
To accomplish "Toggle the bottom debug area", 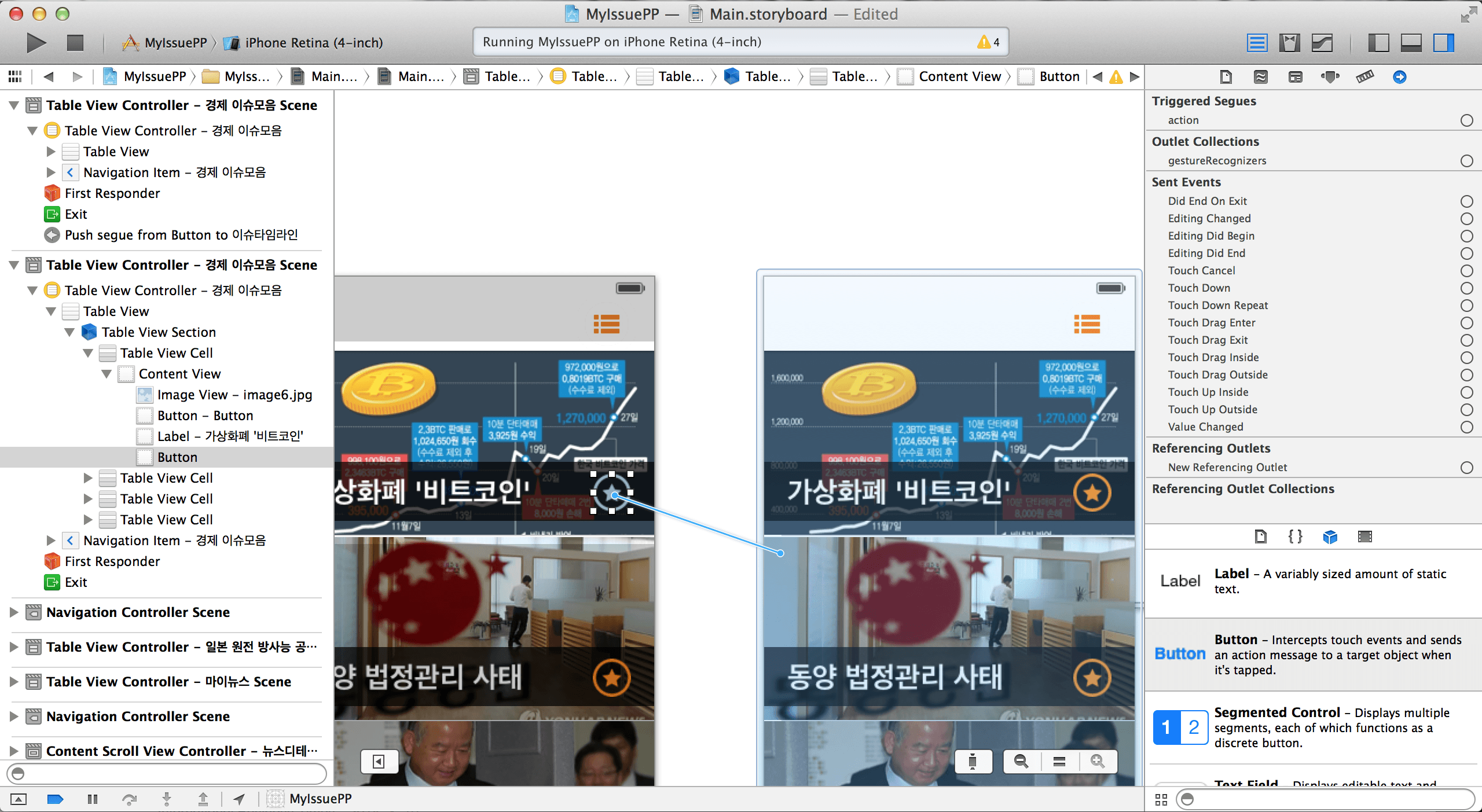I will click(1411, 42).
